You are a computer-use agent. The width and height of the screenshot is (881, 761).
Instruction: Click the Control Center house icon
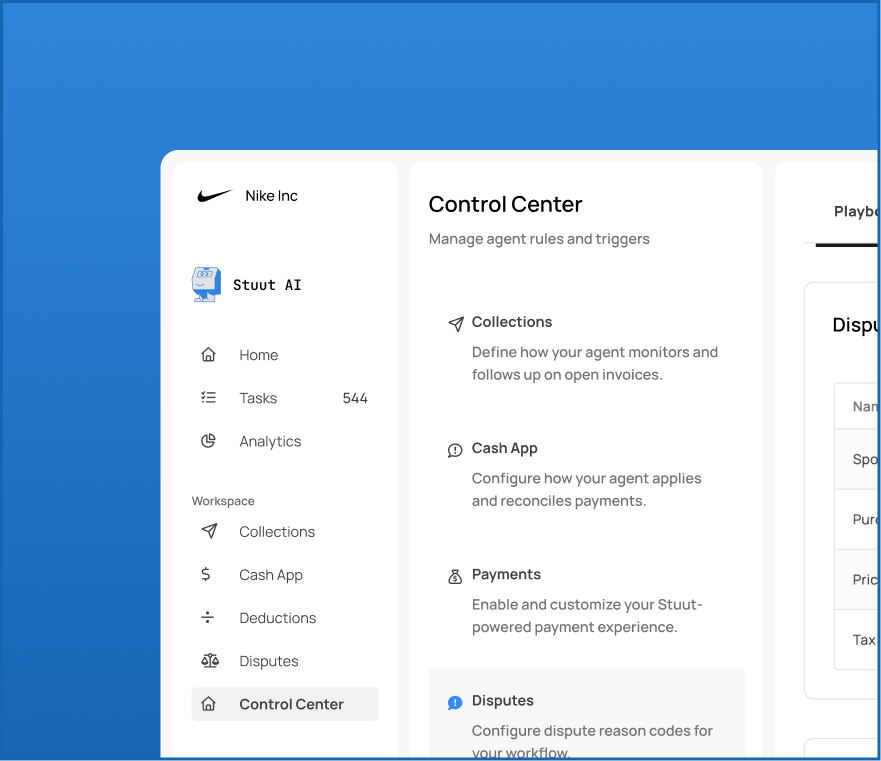(208, 704)
